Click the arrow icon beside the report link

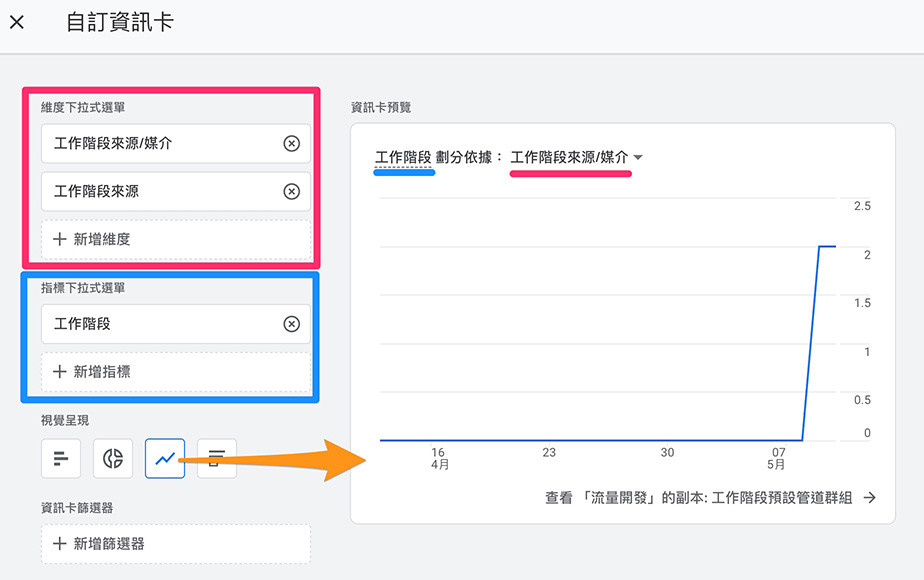point(869,497)
